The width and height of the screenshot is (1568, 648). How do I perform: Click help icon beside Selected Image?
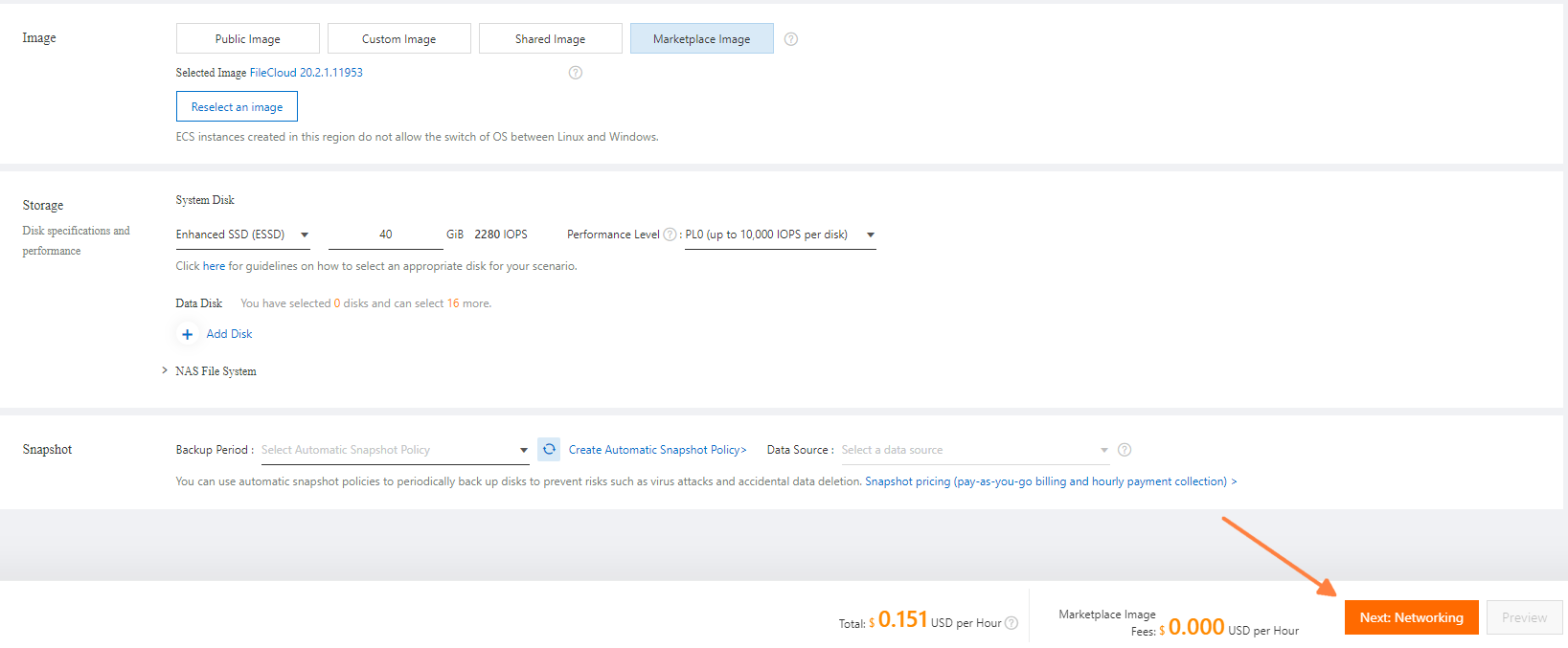(575, 73)
